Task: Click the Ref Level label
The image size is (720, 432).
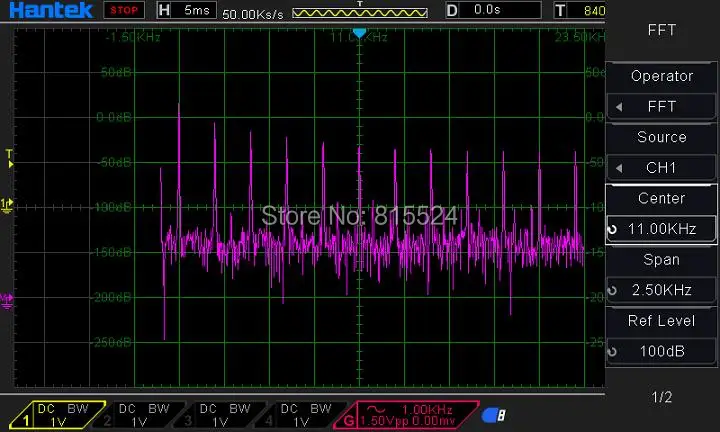Action: coord(661,320)
